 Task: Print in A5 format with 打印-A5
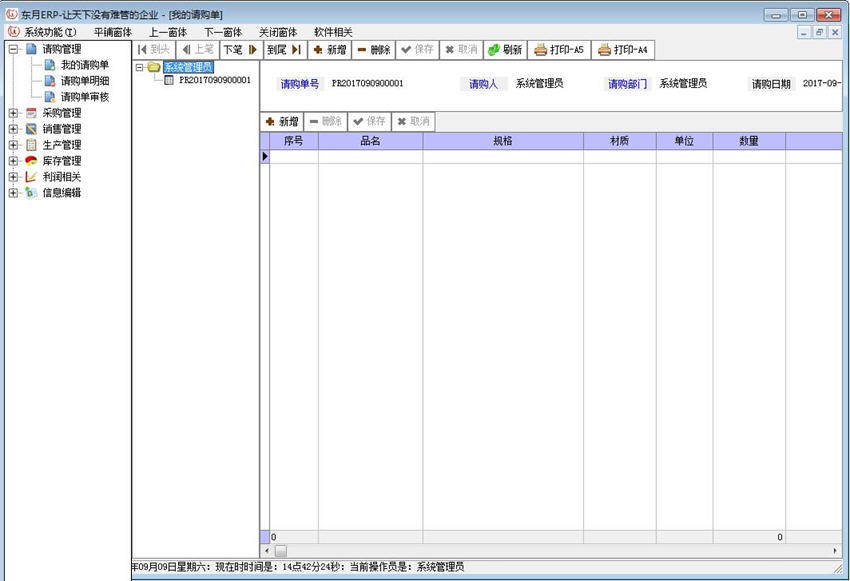(x=559, y=50)
